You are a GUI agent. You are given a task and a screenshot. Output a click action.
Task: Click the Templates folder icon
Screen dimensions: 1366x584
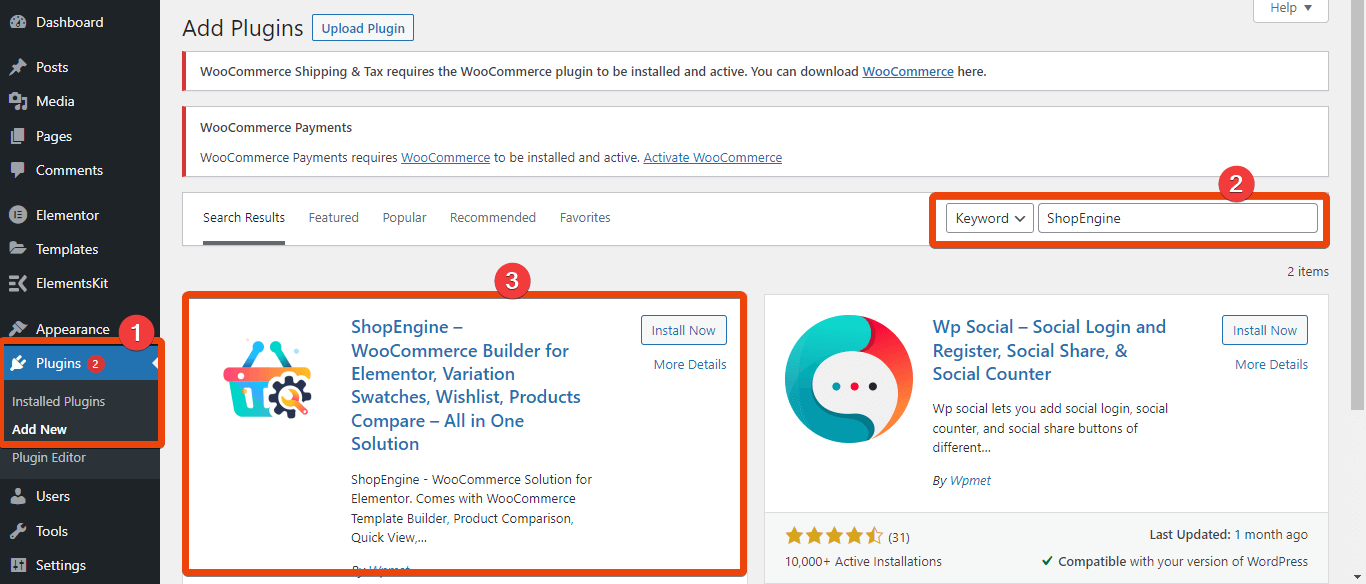coord(18,249)
